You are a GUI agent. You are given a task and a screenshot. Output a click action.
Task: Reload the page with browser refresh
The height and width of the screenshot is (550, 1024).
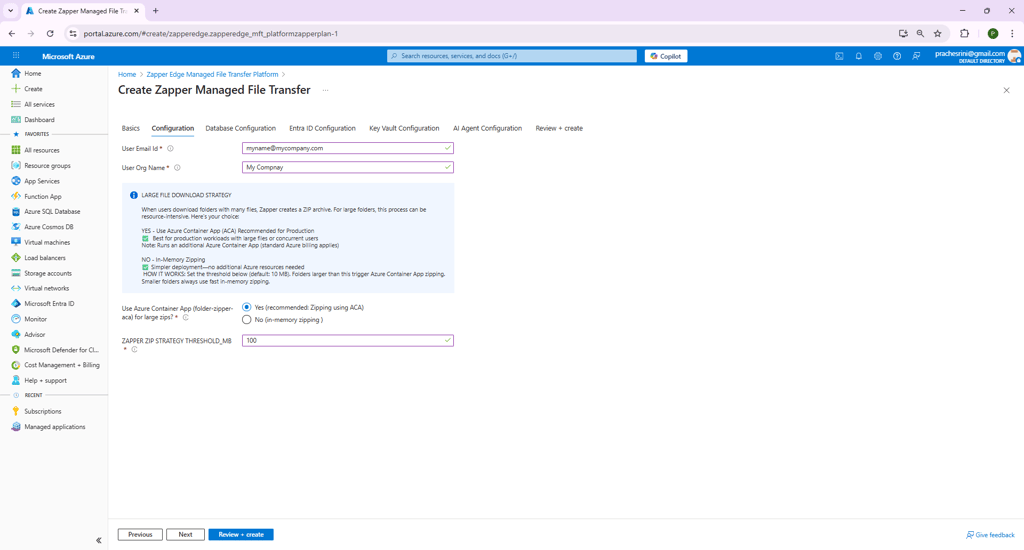click(50, 33)
